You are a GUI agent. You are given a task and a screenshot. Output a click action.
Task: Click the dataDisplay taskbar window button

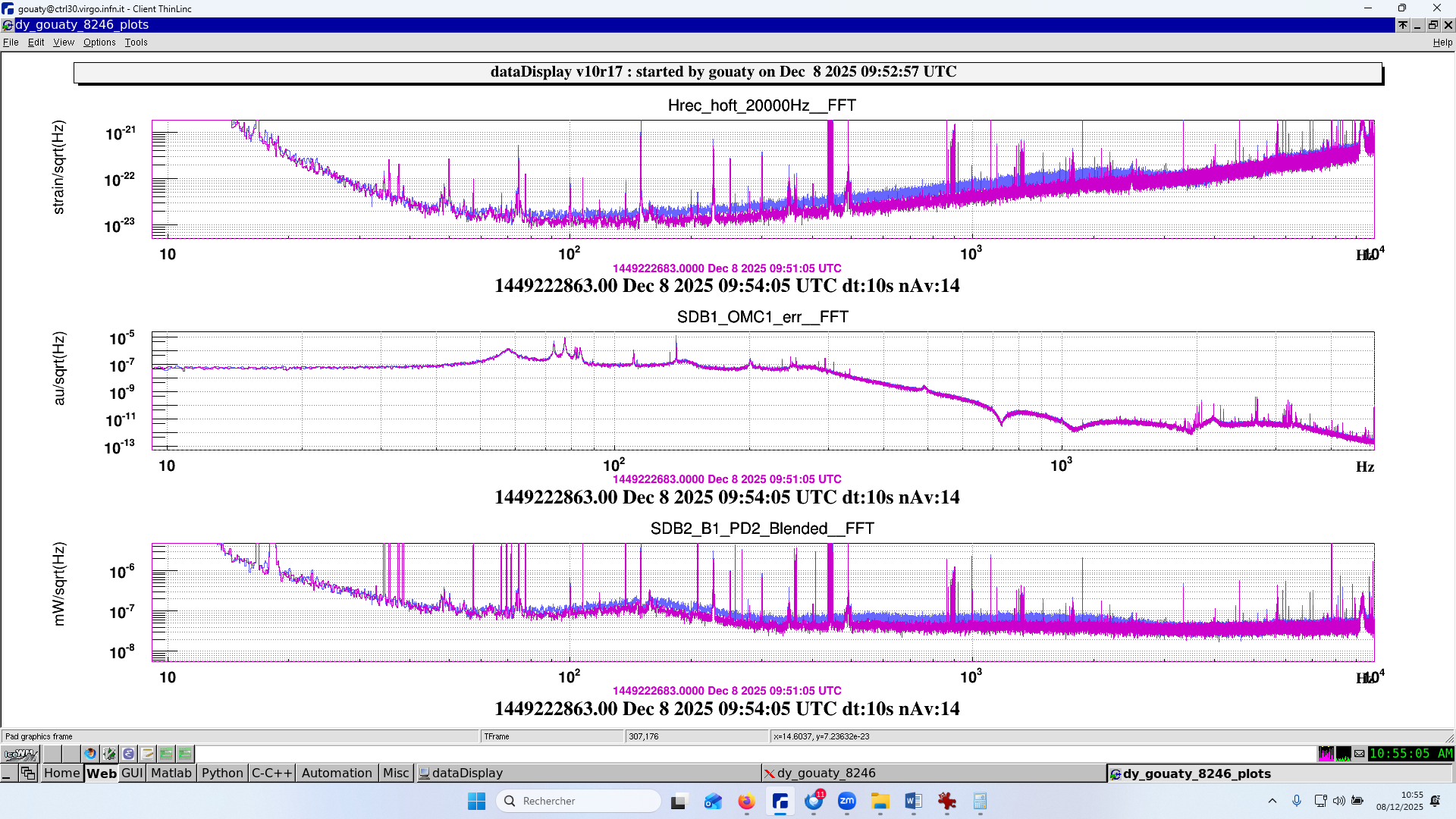click(467, 773)
